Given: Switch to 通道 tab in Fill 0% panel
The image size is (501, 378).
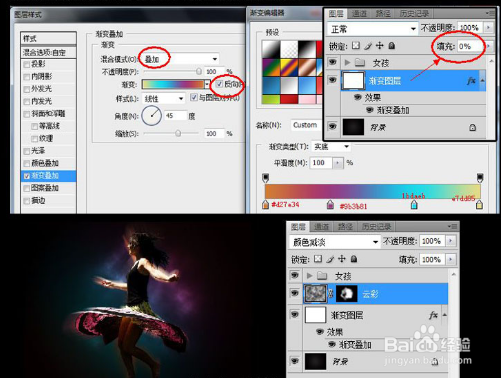Looking at the screenshot, I should tap(359, 14).
